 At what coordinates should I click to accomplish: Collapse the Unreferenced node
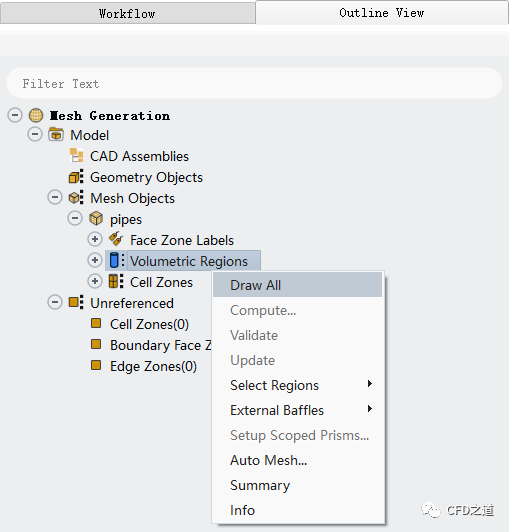(x=55, y=302)
